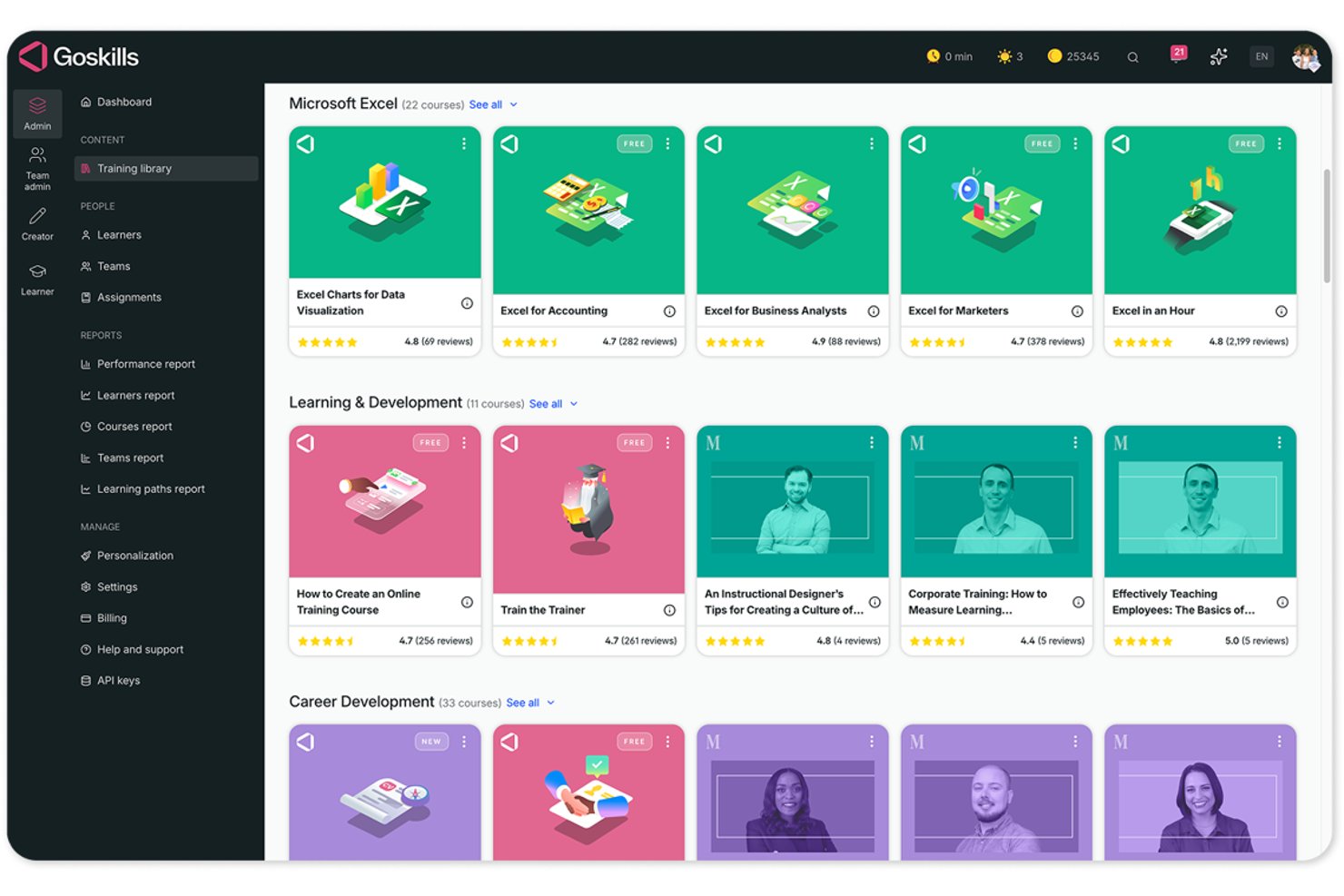The image size is (1344, 896).
Task: Switch to Team admin view
Action: point(37,169)
